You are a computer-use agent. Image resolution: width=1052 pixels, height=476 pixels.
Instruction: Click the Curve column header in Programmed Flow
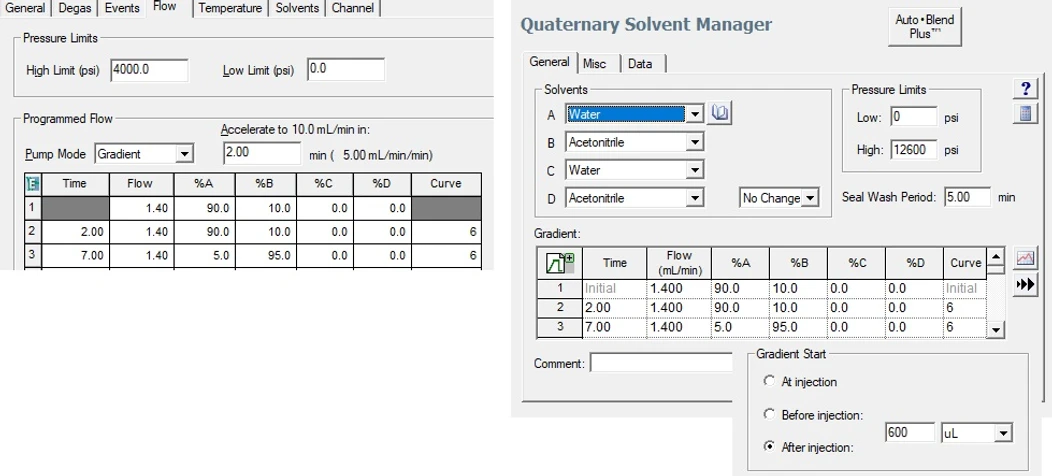[x=446, y=183]
